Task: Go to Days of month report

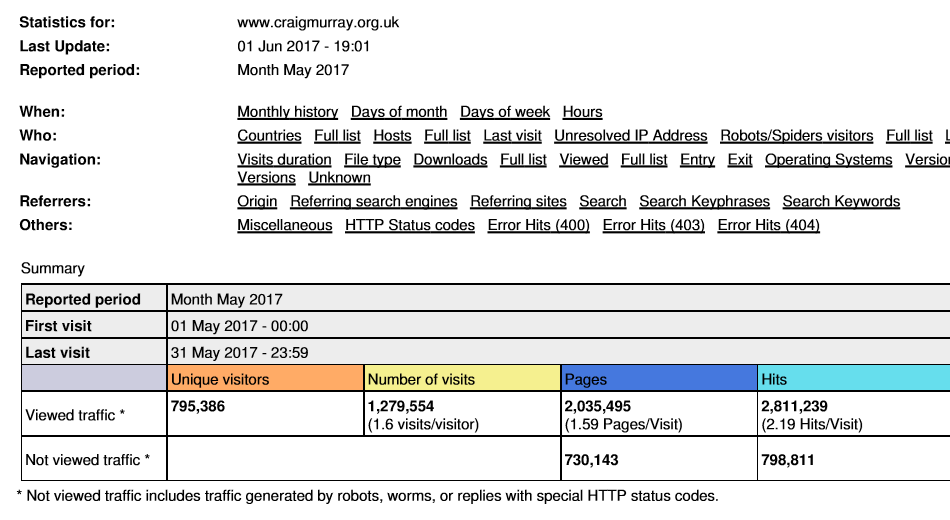Action: coord(399,112)
